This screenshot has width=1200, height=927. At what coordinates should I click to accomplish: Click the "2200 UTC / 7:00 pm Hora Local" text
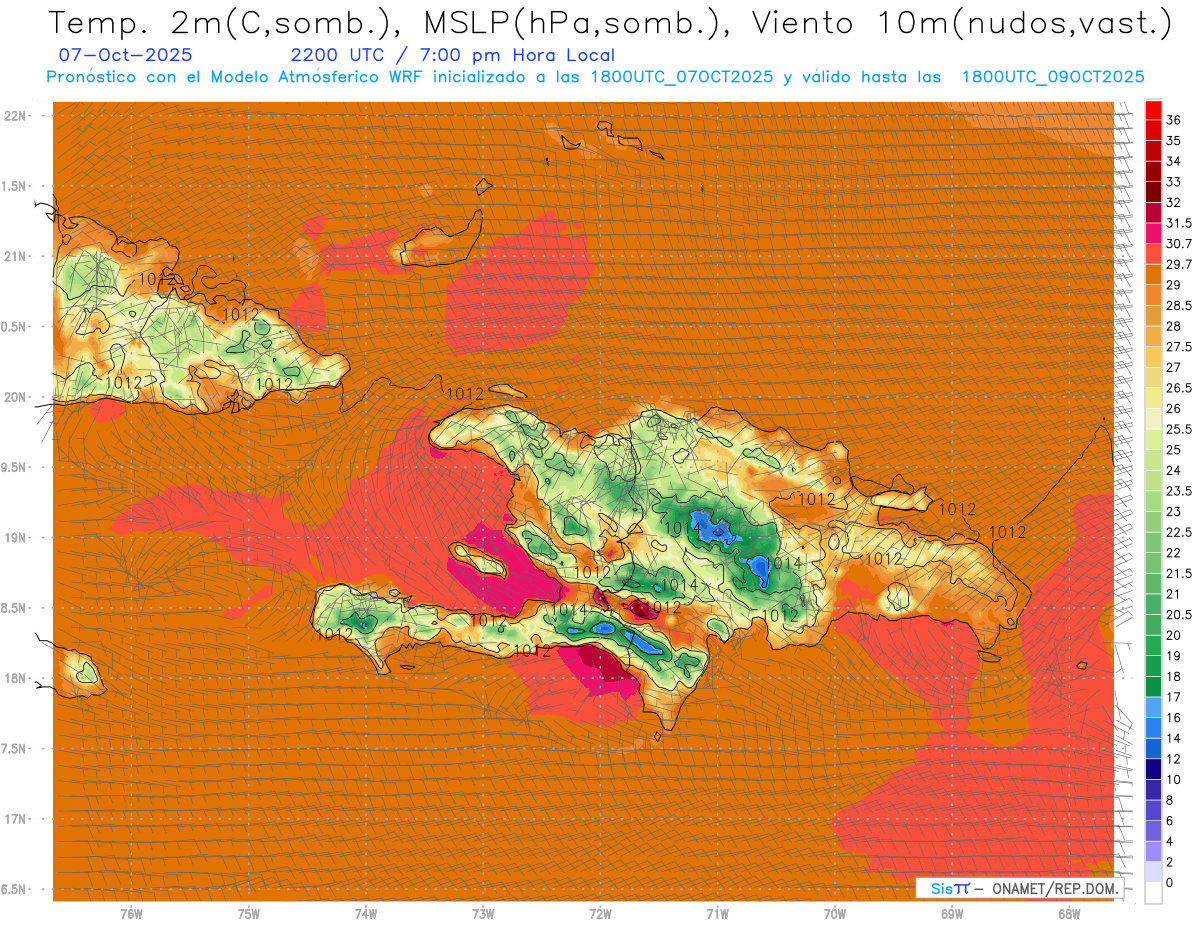coord(452,56)
